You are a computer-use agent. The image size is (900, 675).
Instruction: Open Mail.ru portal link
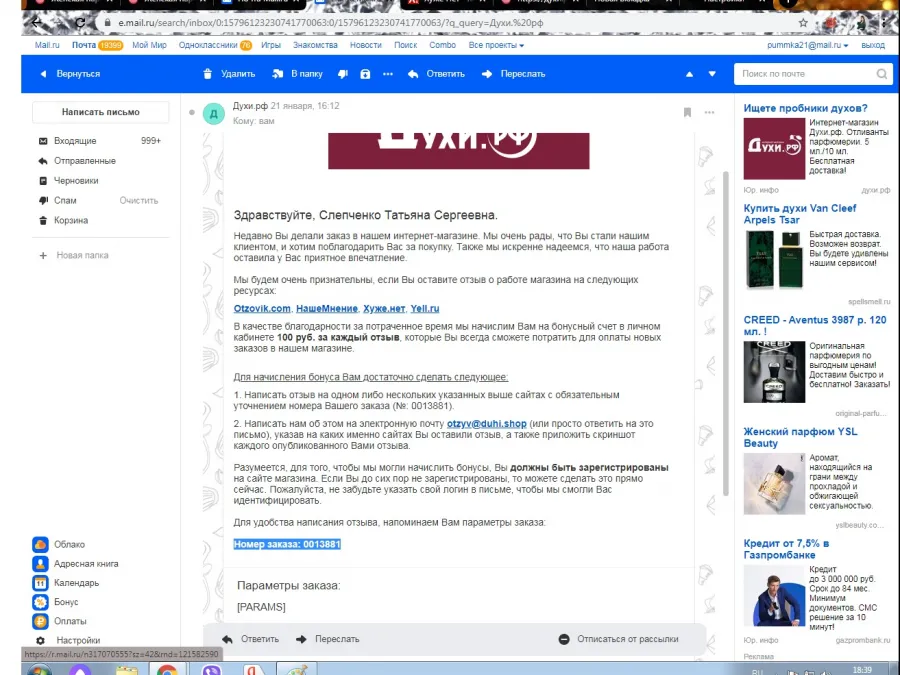coord(47,45)
